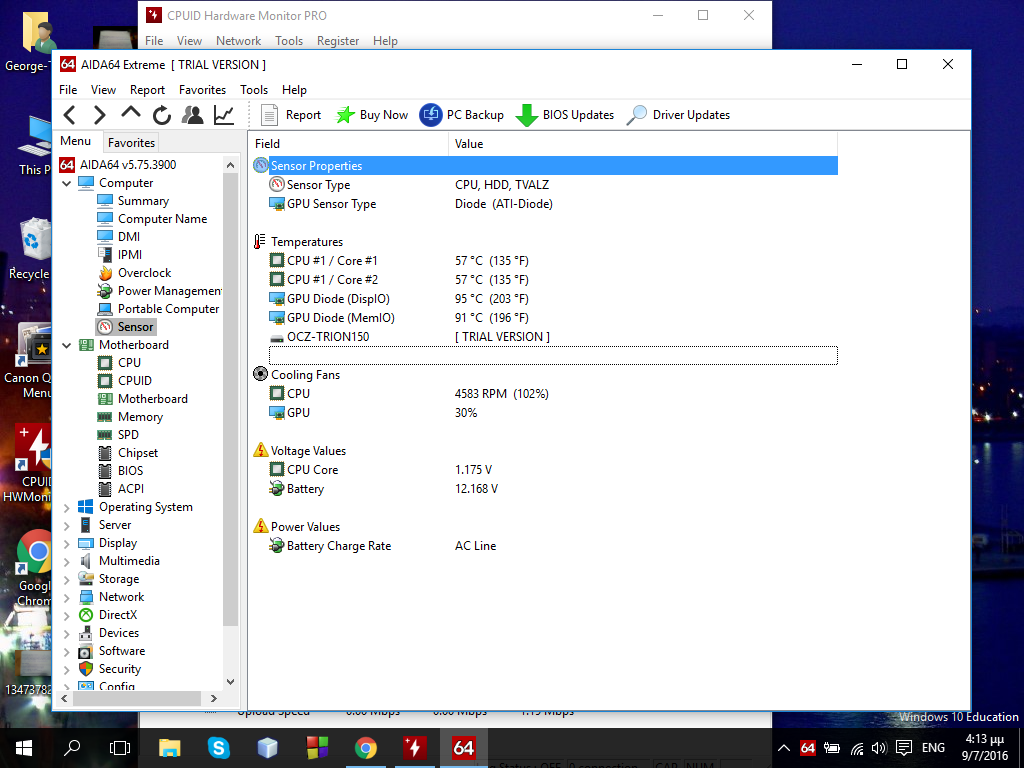Collapse the Computer tree node

[67, 184]
